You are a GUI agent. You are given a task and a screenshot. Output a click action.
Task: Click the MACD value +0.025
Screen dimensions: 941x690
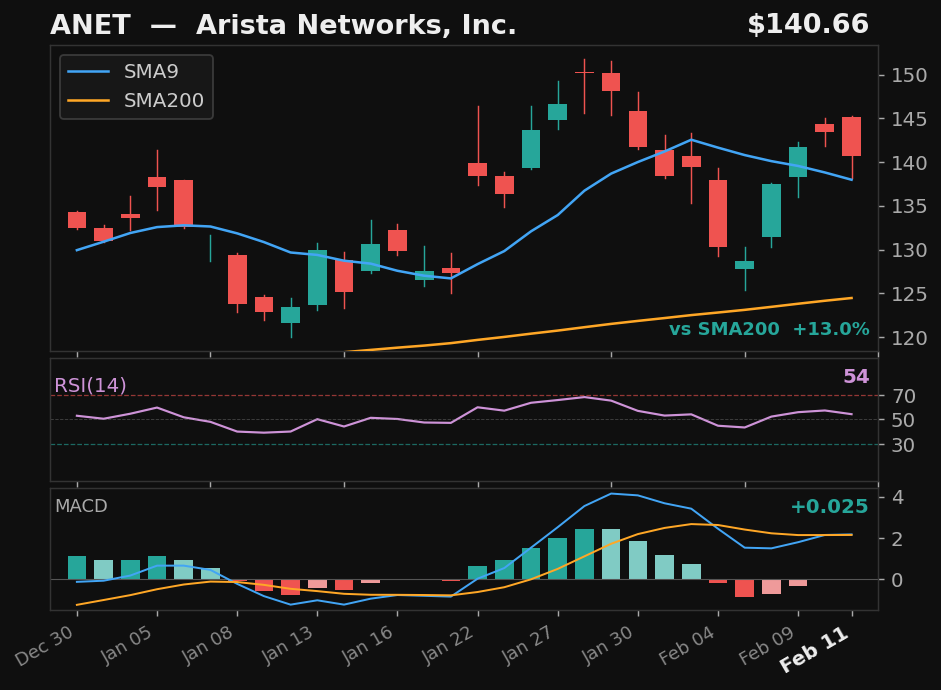829,506
